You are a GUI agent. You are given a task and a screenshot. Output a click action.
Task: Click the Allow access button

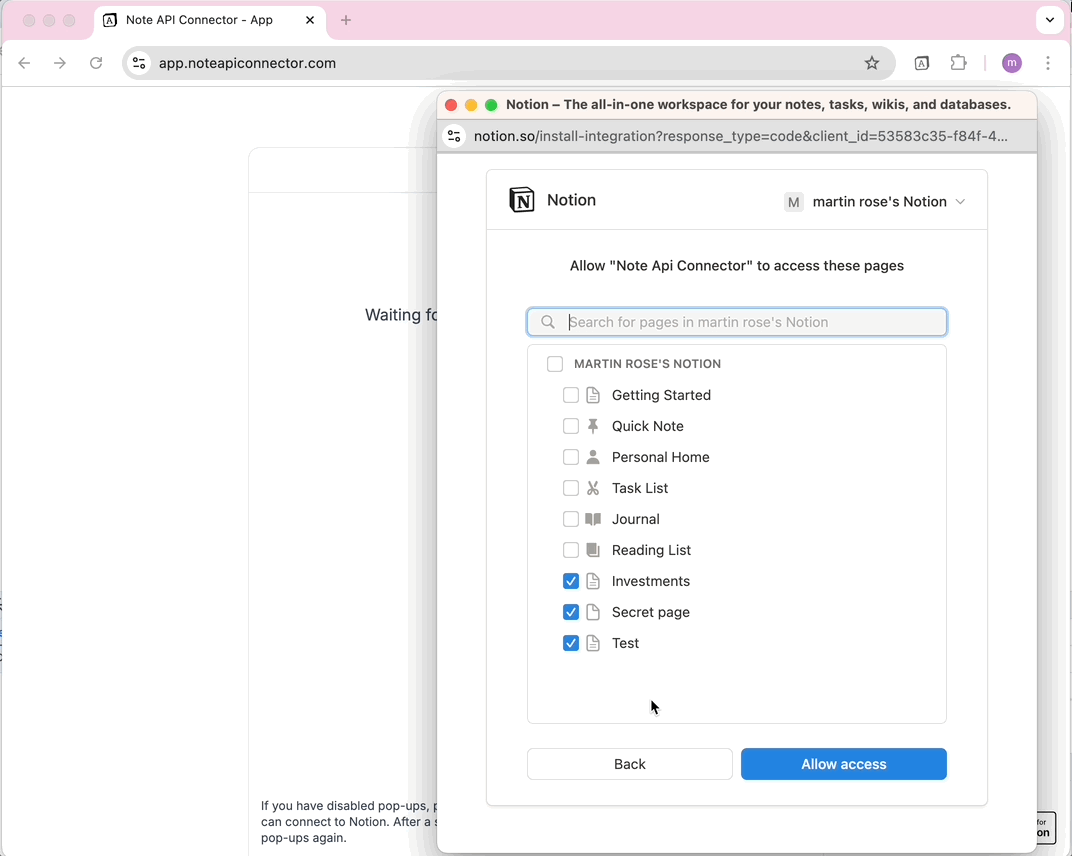[x=843, y=763]
